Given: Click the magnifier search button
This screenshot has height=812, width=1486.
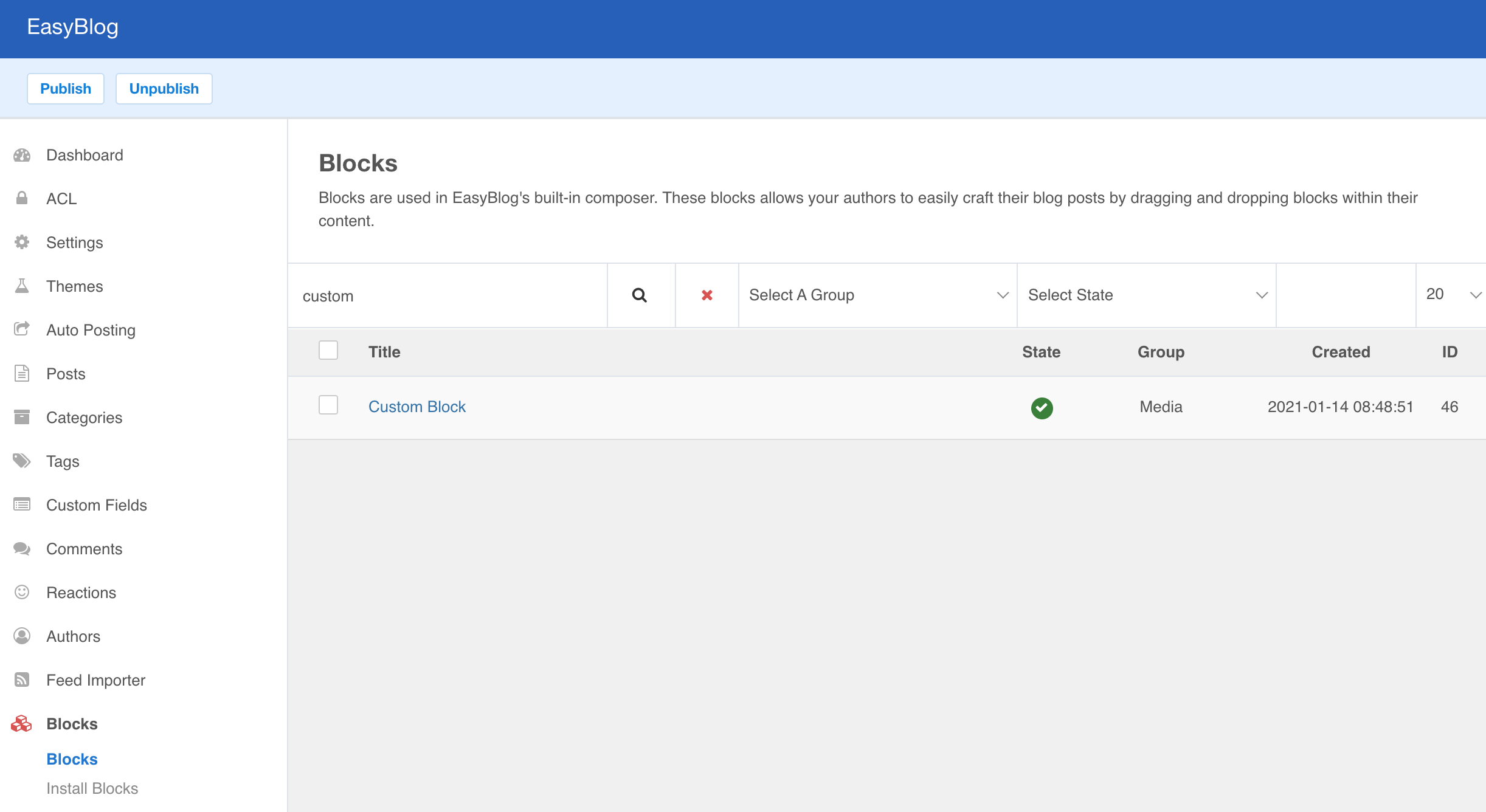Looking at the screenshot, I should [640, 295].
